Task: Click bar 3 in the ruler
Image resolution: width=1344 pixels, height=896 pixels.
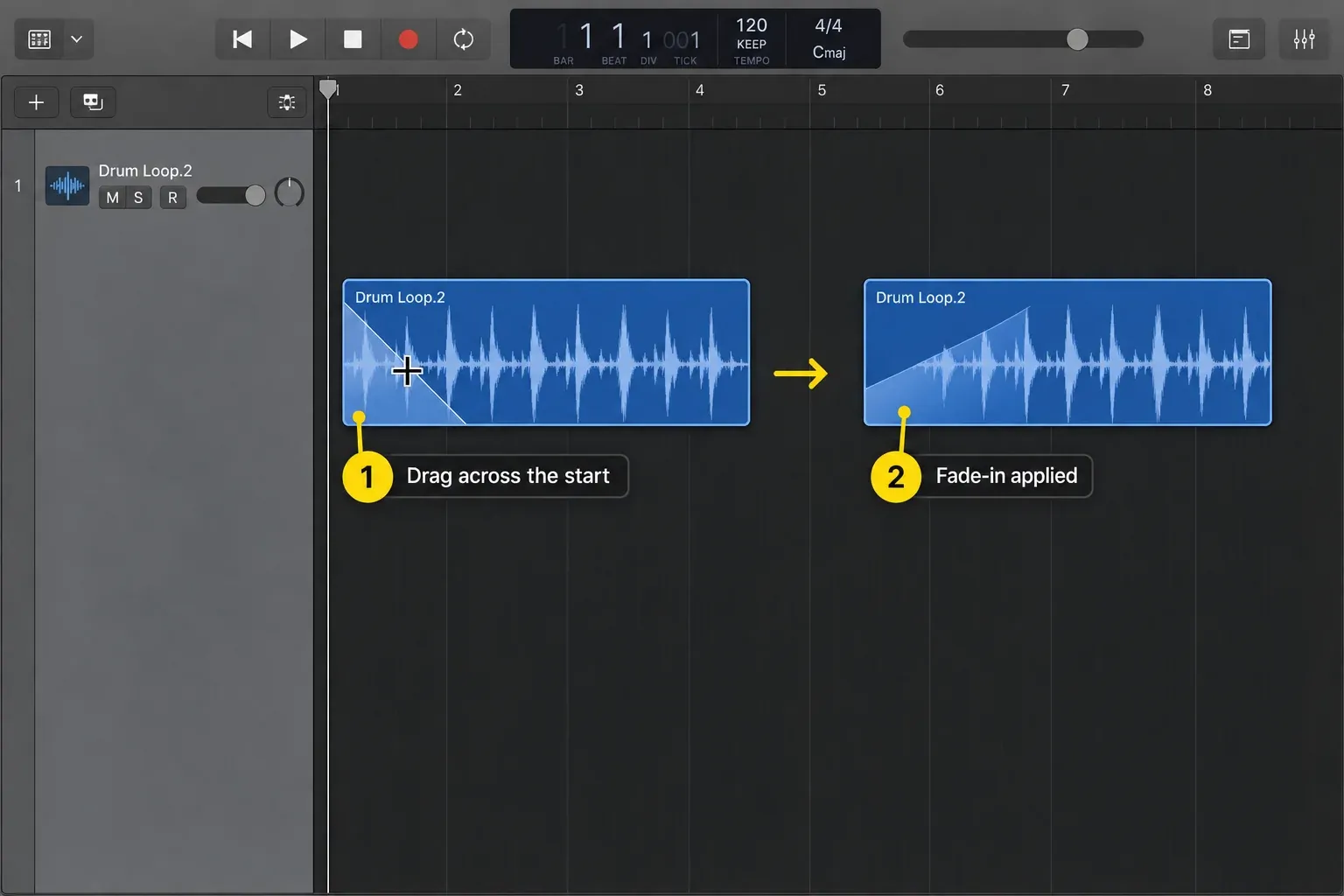Action: pos(579,90)
